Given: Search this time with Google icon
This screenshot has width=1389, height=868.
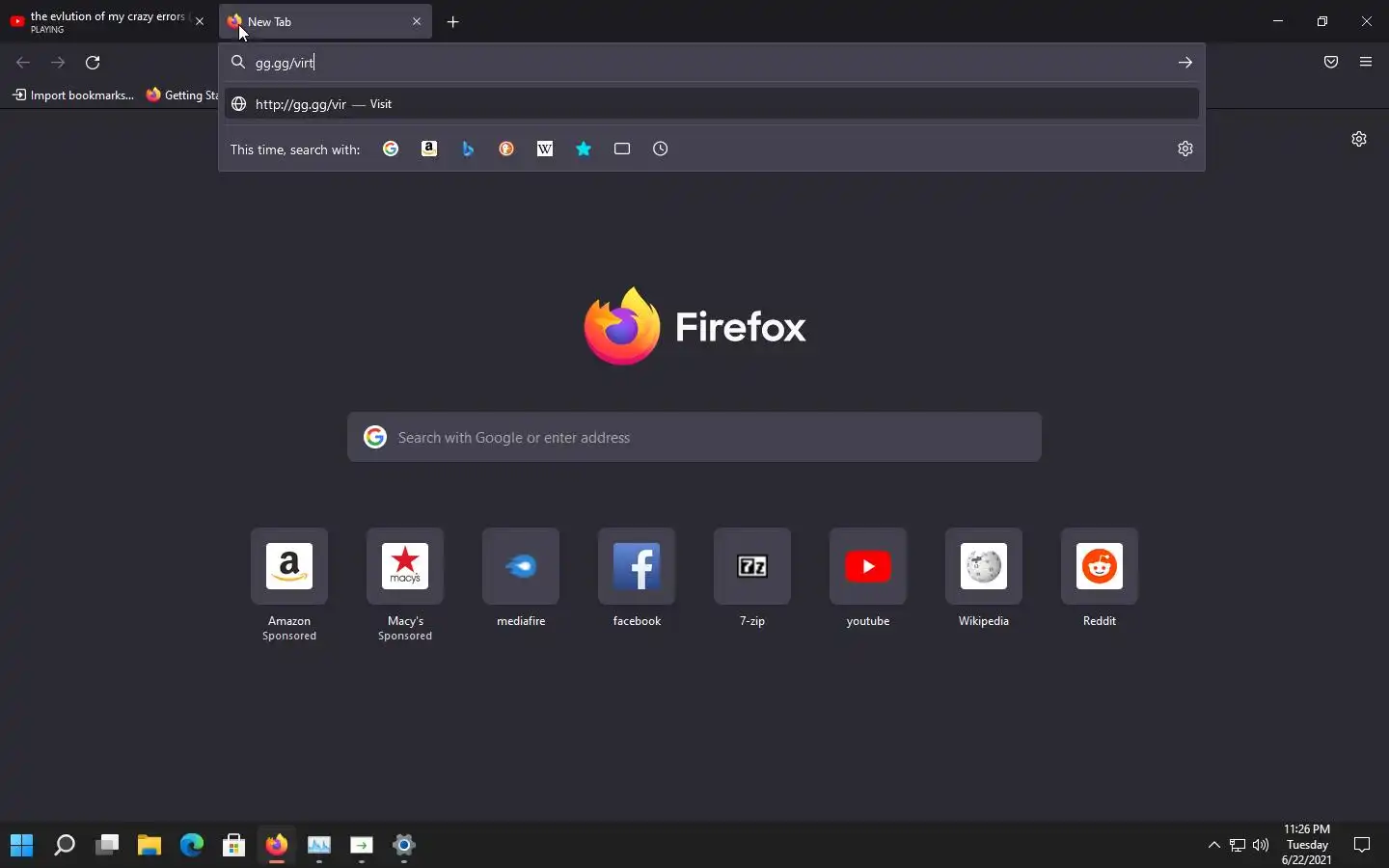Looking at the screenshot, I should point(392,149).
